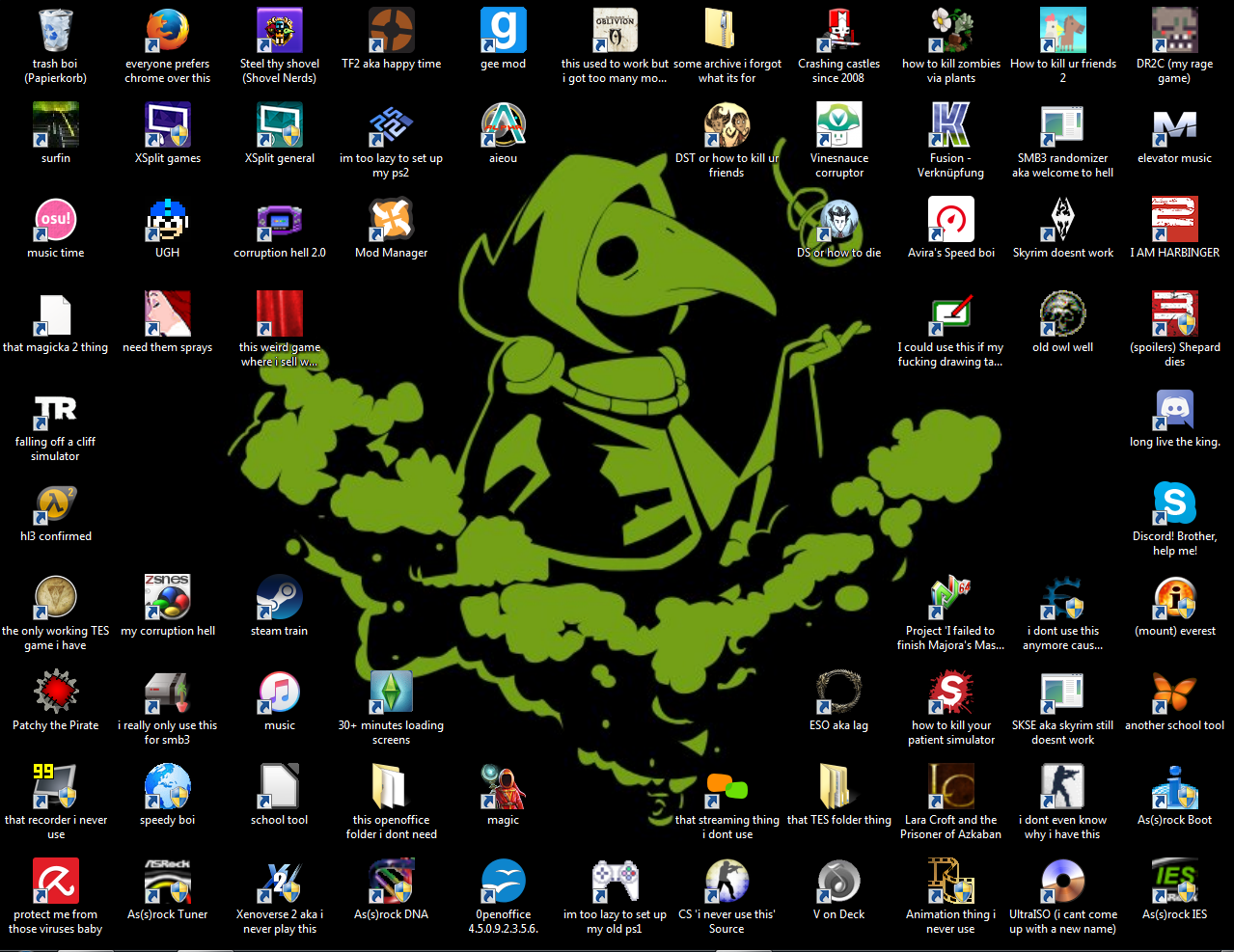
Task: Open 'speedy boi' browser shortcut
Action: [x=167, y=786]
